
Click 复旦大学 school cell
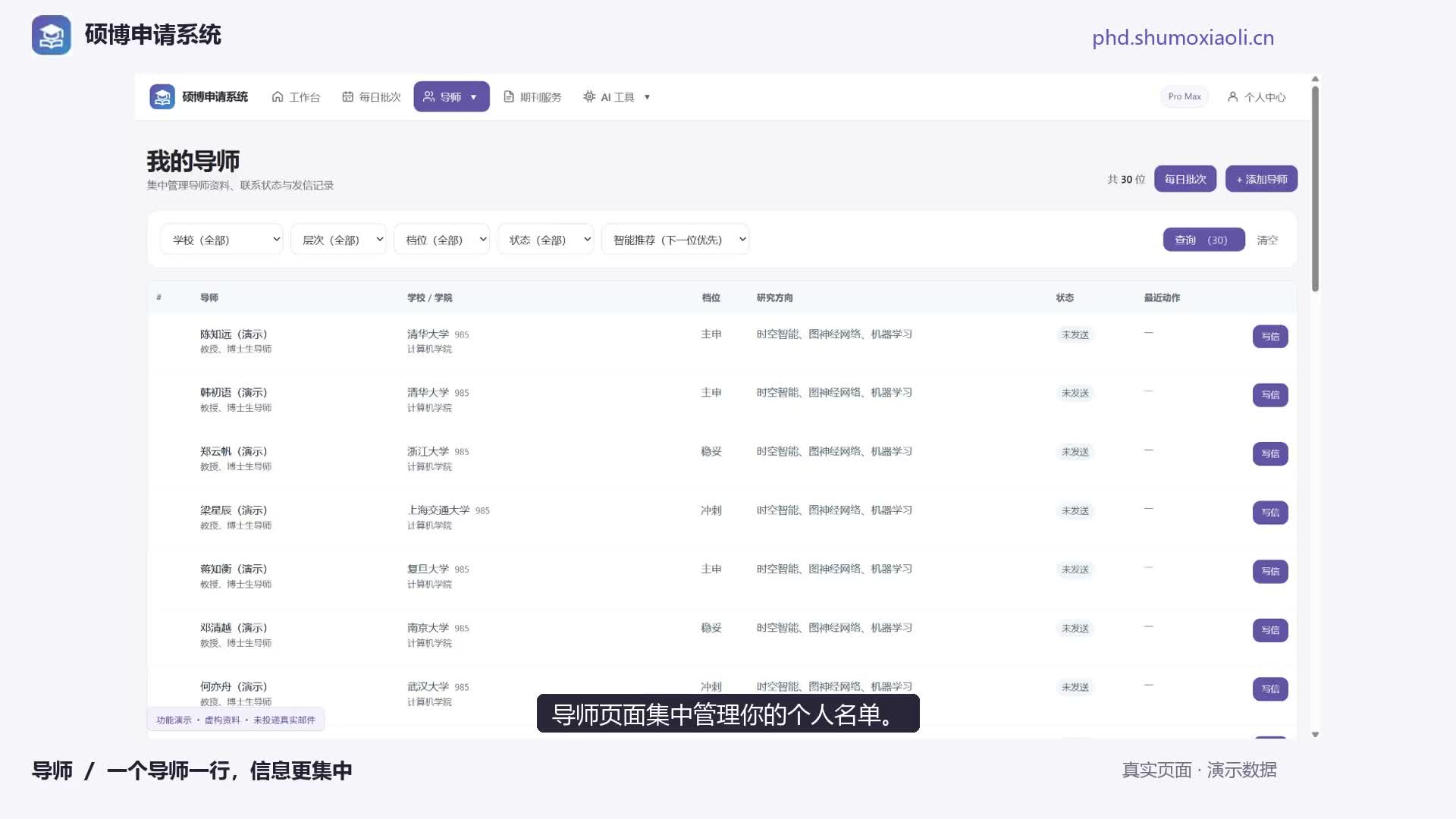click(x=428, y=569)
